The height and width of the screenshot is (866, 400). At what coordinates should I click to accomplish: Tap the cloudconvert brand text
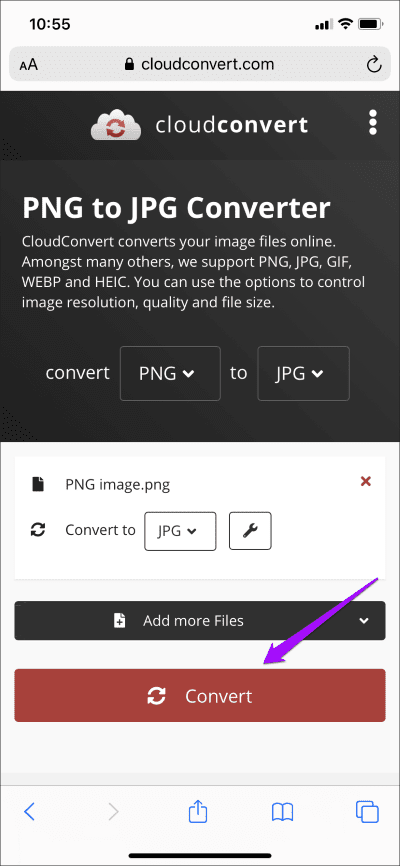(231, 125)
